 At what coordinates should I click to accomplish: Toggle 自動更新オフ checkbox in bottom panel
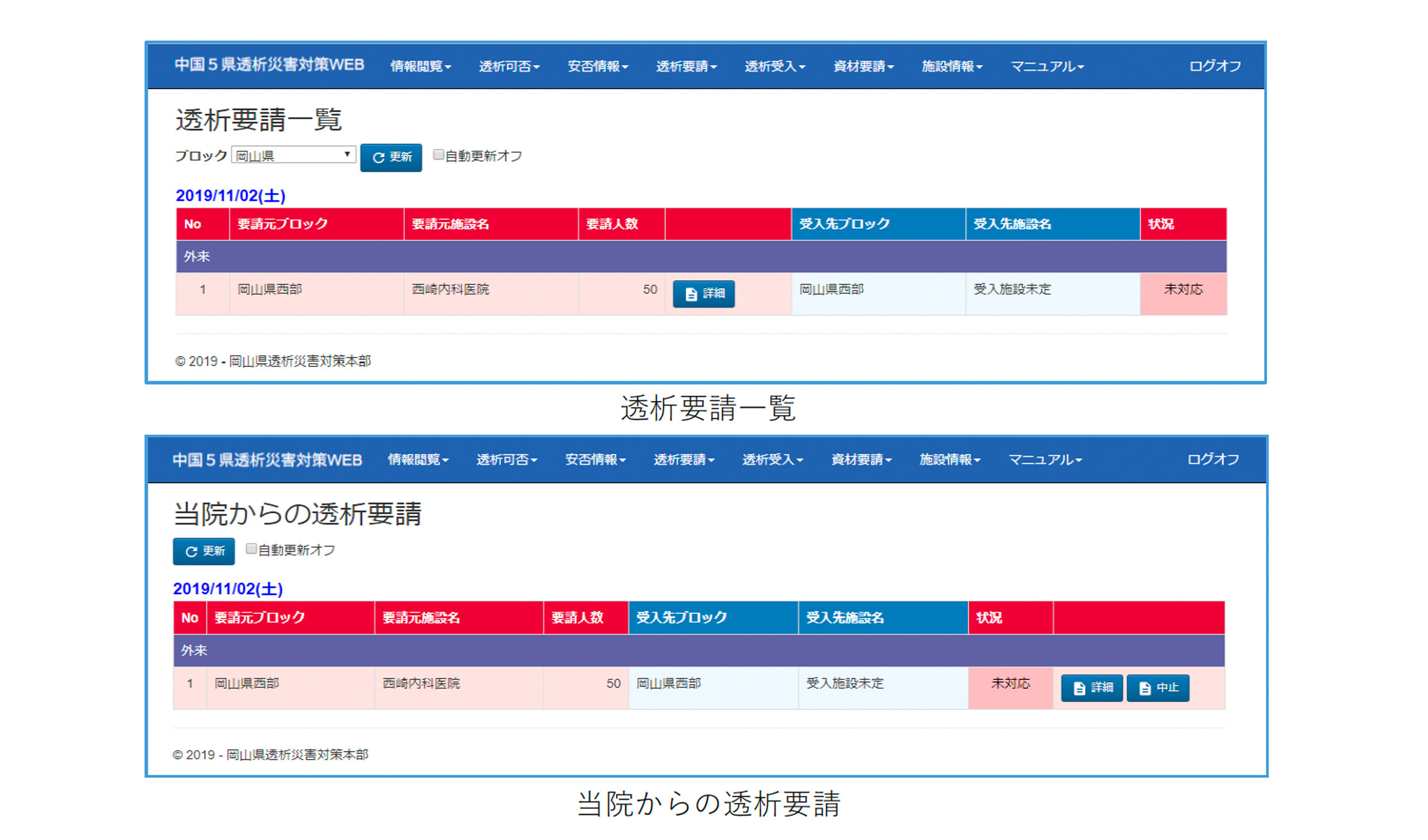(251, 549)
